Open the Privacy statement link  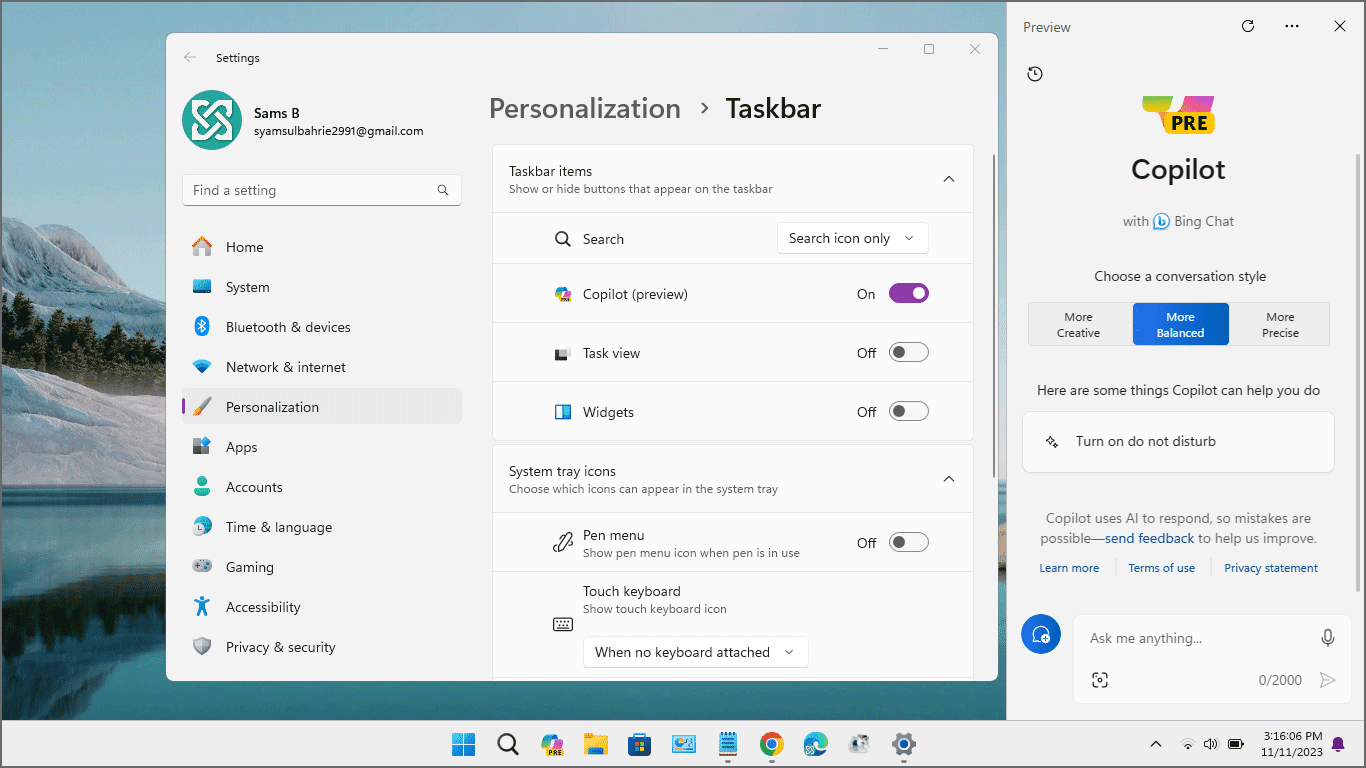(1271, 568)
